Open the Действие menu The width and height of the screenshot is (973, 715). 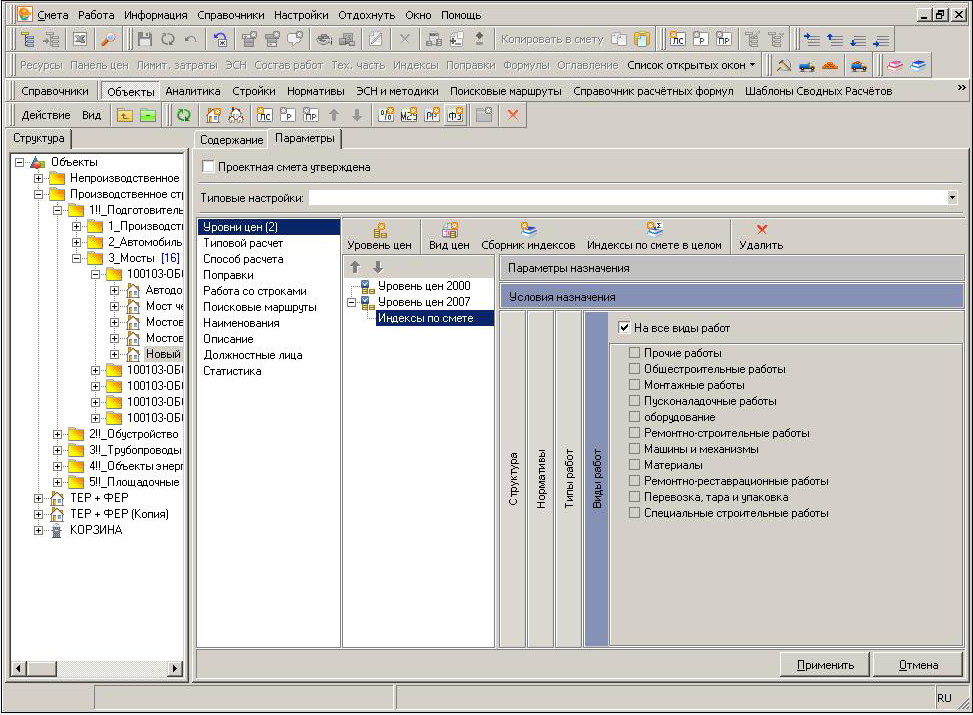[x=46, y=115]
